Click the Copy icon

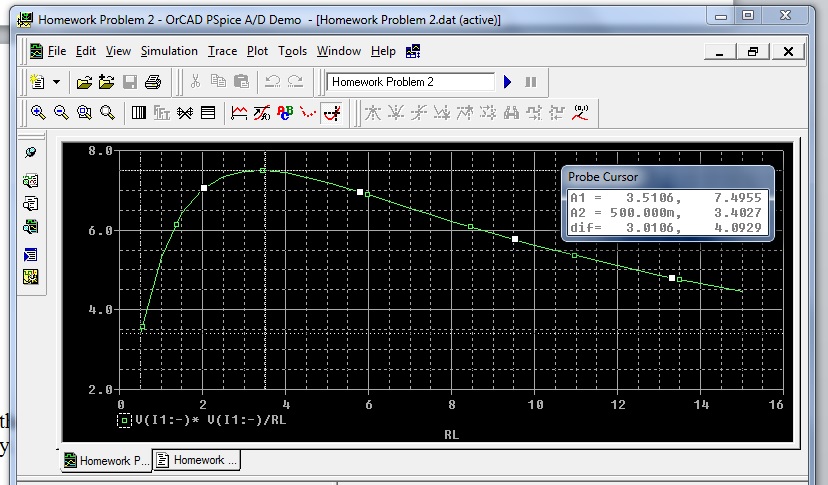click(x=218, y=81)
